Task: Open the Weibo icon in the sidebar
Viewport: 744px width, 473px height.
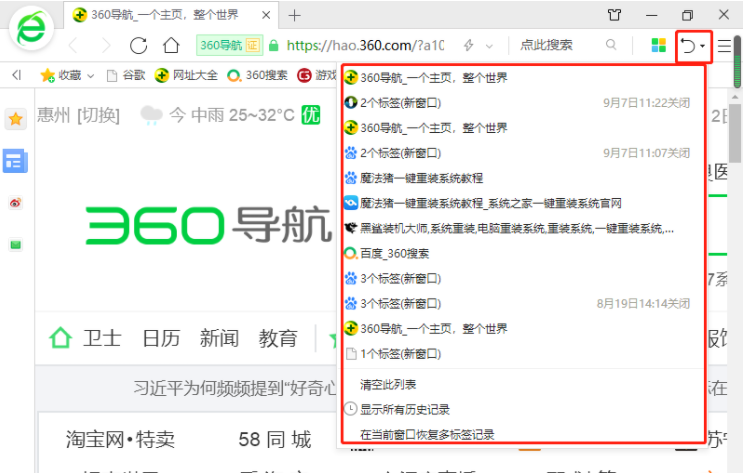Action: (15, 203)
